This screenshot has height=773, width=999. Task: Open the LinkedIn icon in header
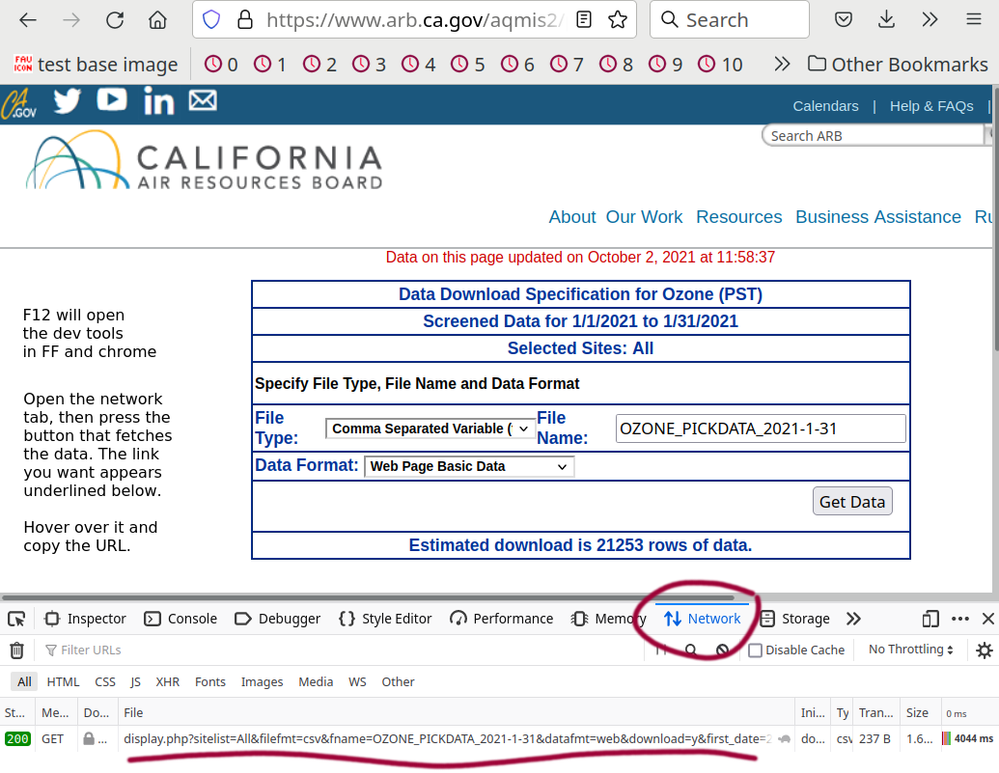(x=159, y=101)
